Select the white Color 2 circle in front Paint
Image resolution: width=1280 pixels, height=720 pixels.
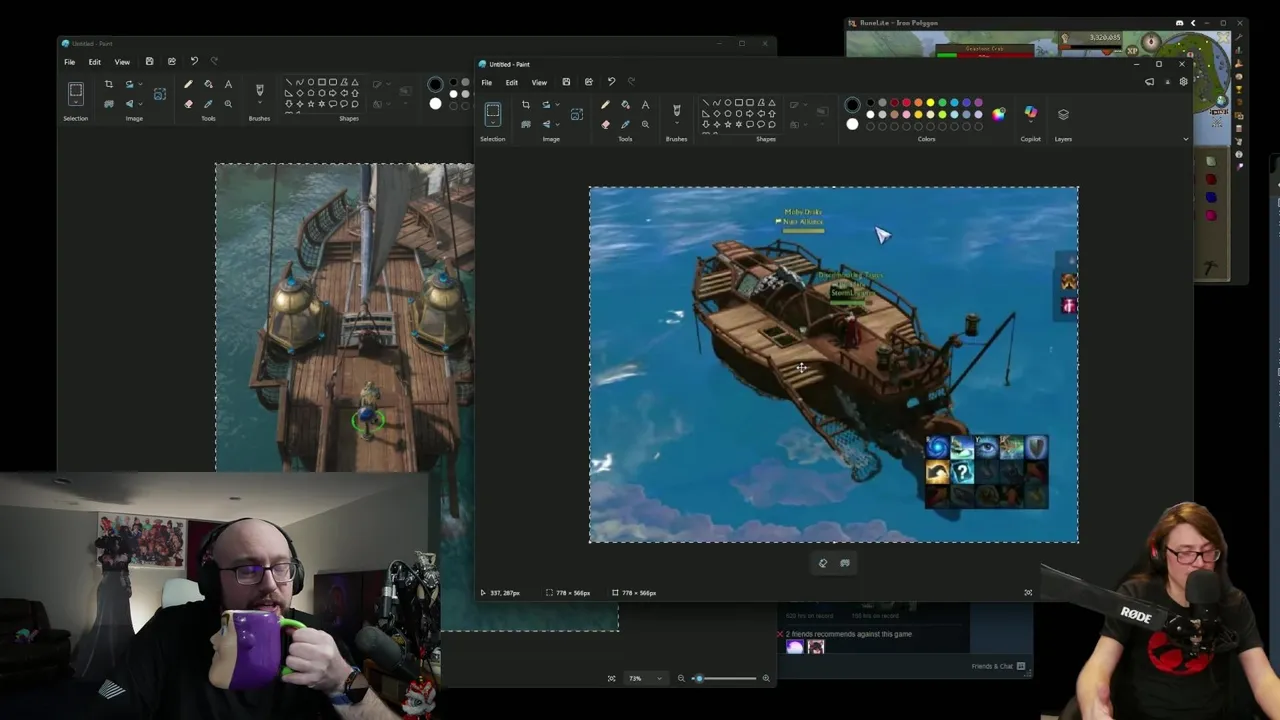tap(852, 124)
